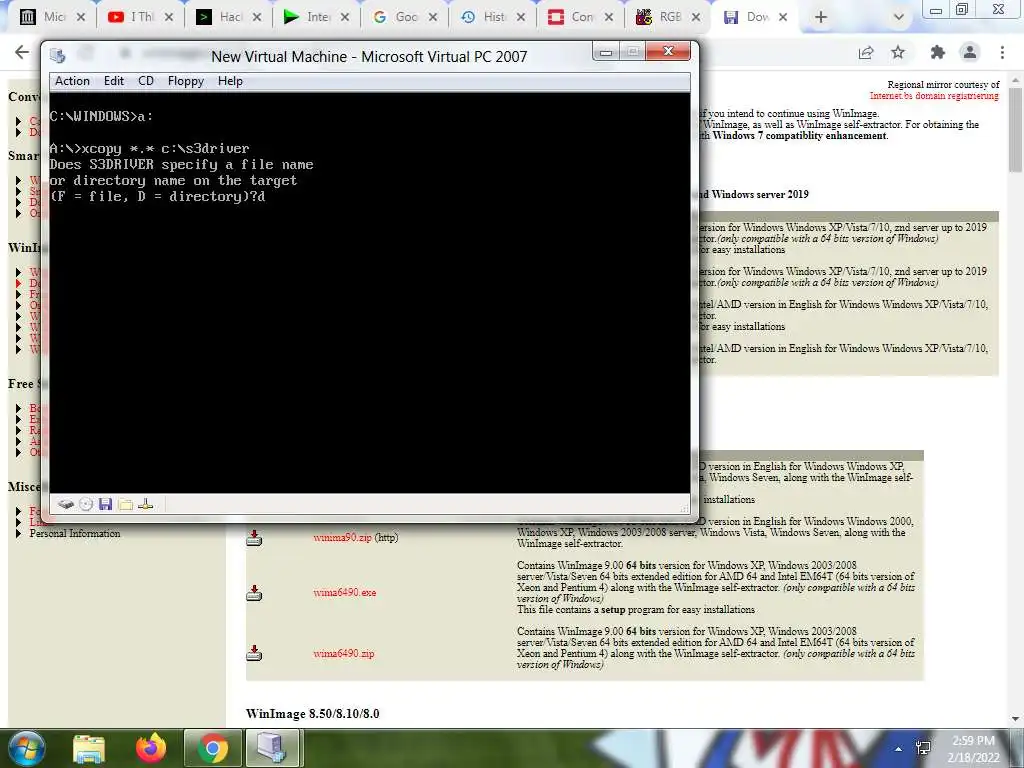Image resolution: width=1024 pixels, height=768 pixels.
Task: Open the Chrome profile avatar
Action: click(x=970, y=52)
